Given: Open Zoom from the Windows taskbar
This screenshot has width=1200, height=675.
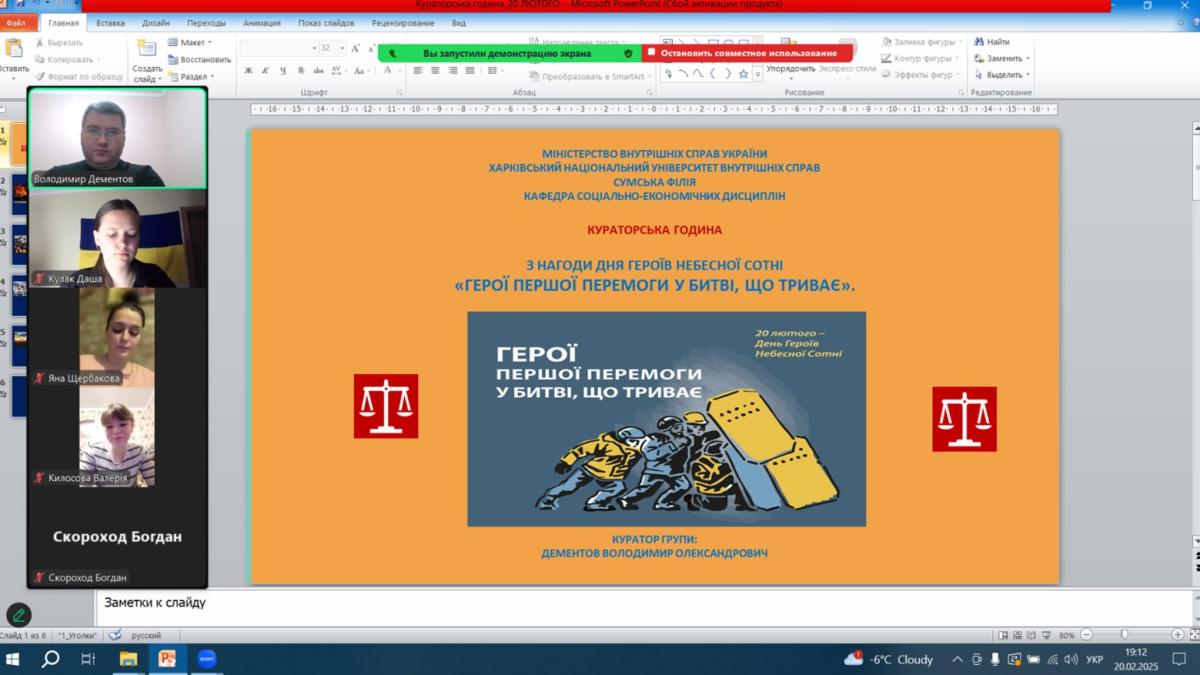Looking at the screenshot, I should click(x=206, y=659).
